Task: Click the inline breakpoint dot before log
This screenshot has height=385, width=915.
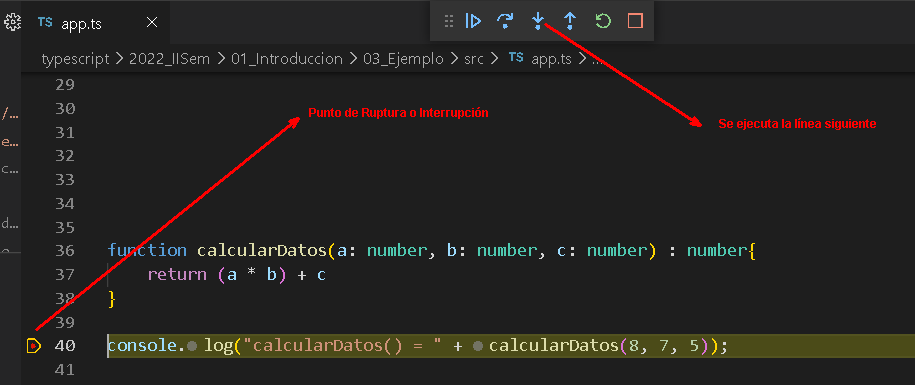Action: [x=192, y=346]
